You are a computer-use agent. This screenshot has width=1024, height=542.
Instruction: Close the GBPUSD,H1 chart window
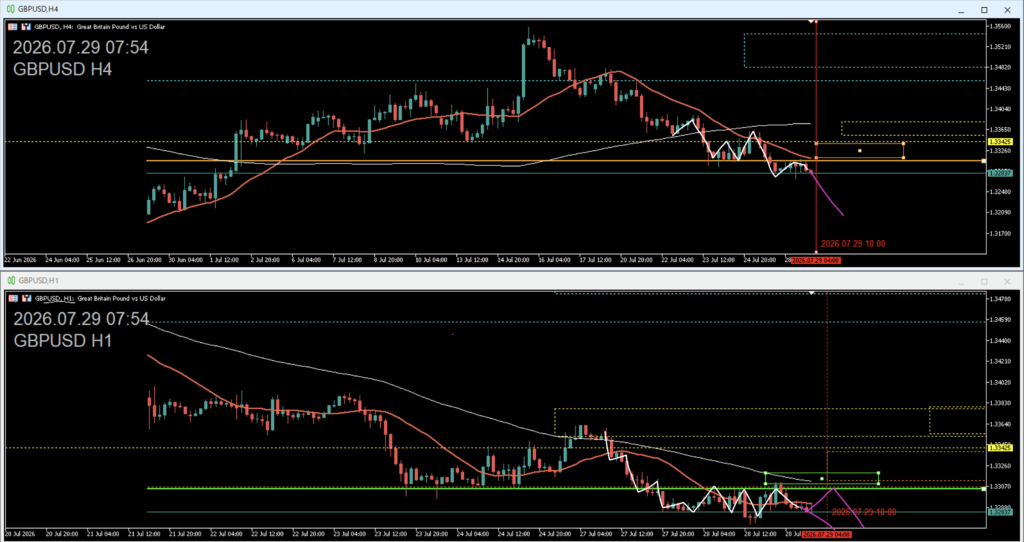point(1008,281)
